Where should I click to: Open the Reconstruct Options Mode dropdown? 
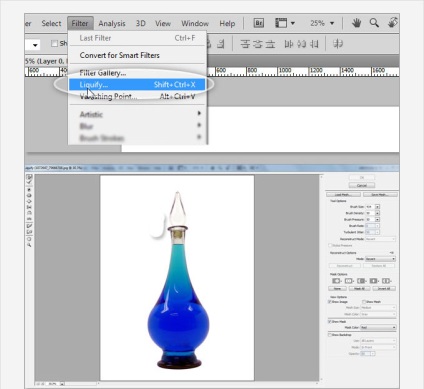click(x=380, y=259)
